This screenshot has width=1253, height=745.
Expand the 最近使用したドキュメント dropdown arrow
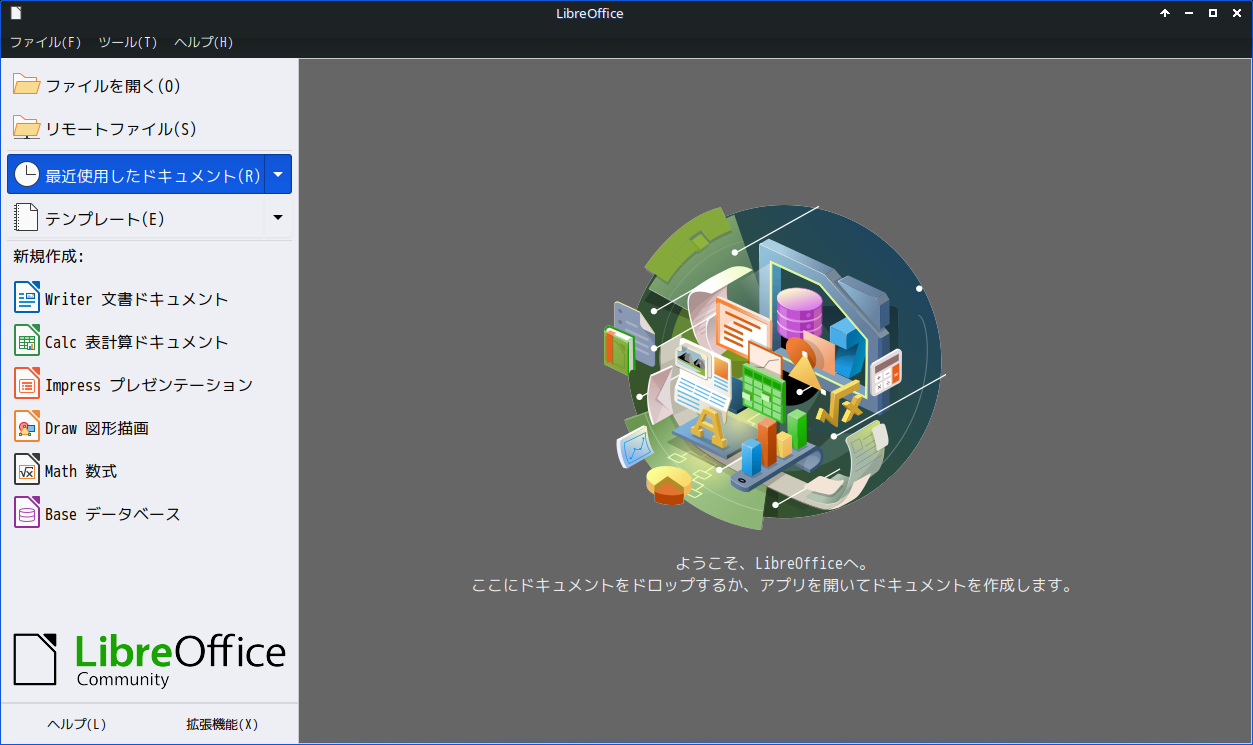pos(278,174)
